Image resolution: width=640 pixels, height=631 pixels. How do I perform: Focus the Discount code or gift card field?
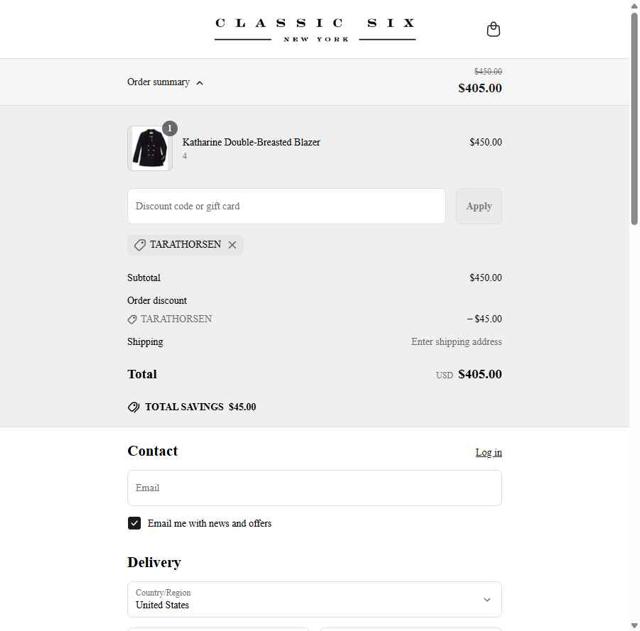286,206
